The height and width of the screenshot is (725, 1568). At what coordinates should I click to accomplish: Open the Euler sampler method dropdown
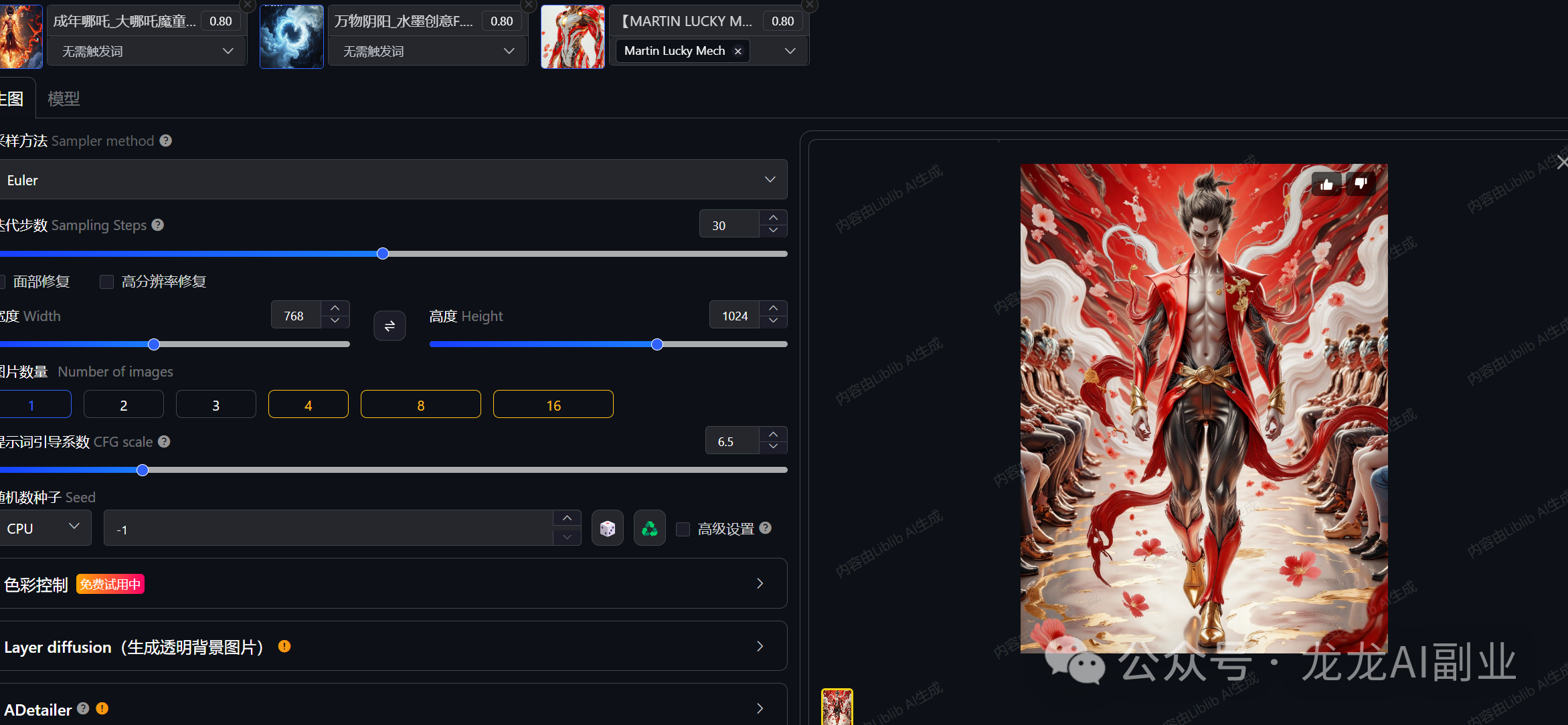click(393, 180)
